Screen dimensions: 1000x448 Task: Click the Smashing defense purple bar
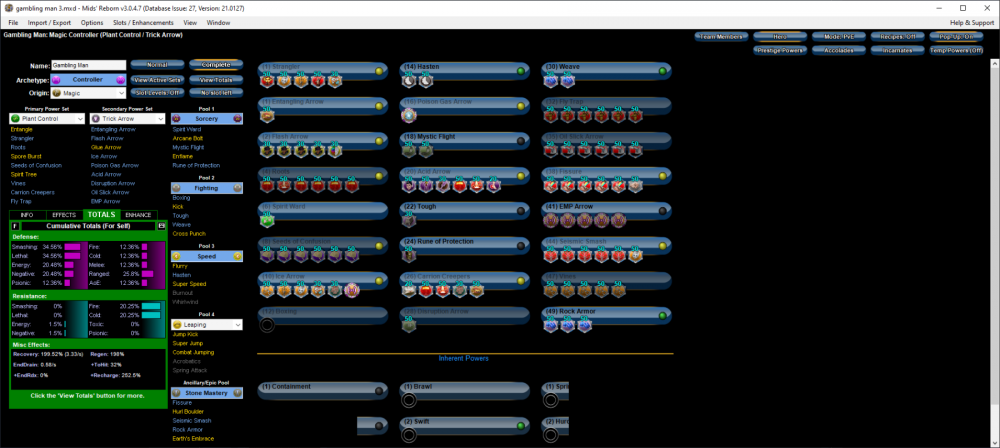72,245
